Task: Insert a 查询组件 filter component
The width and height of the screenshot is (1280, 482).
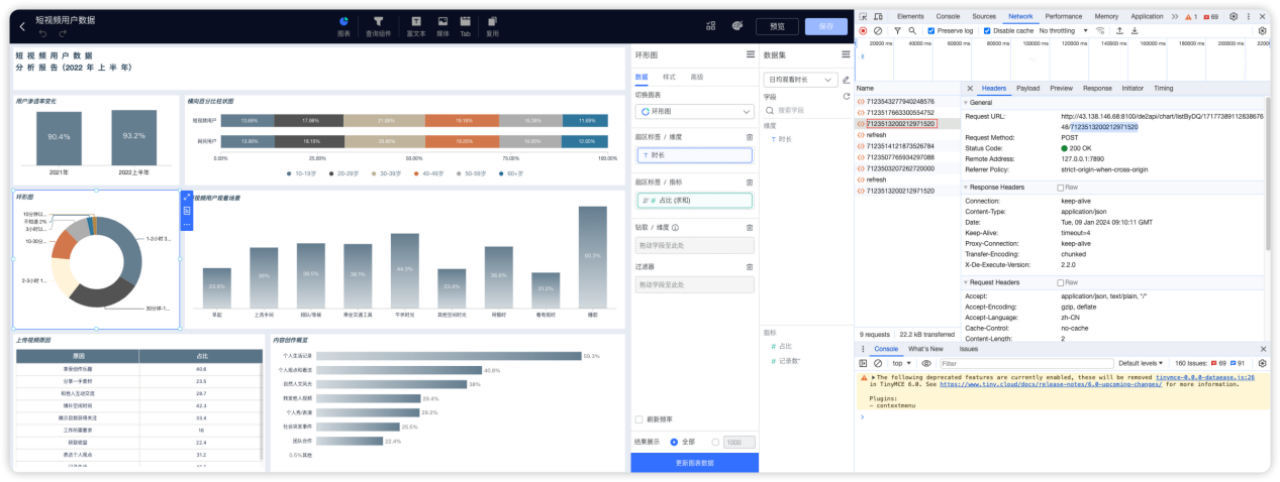Action: pyautogui.click(x=378, y=26)
